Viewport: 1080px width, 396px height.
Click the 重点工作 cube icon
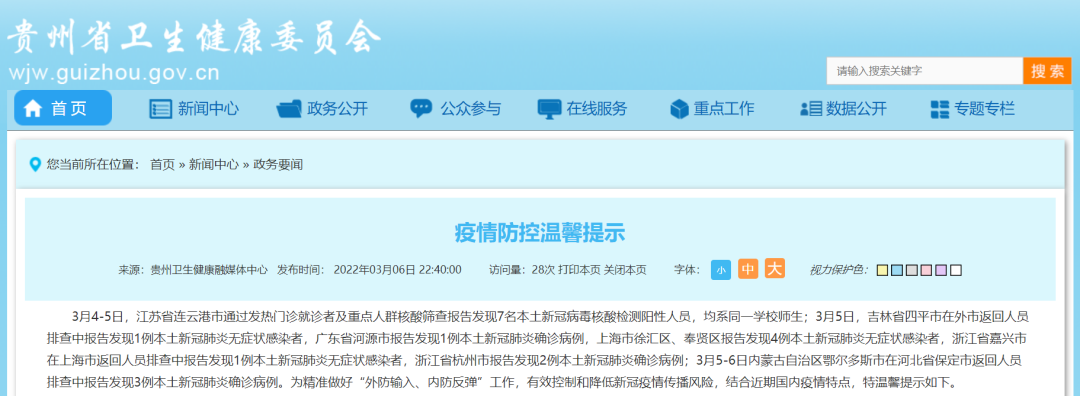pos(680,109)
